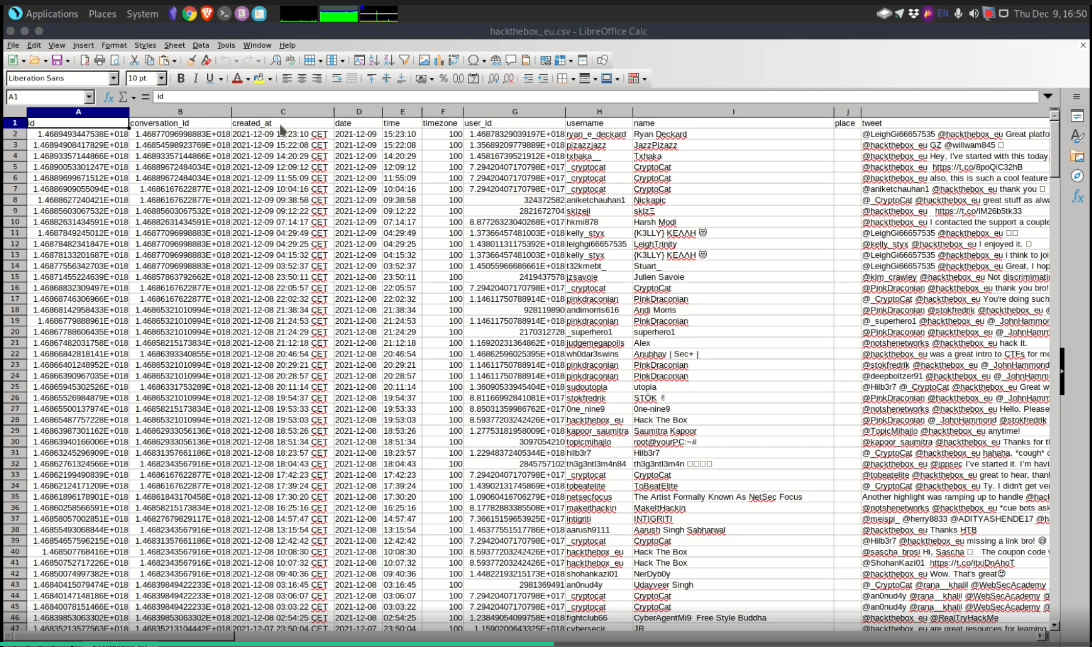Toggle Align Right

(x=317, y=79)
